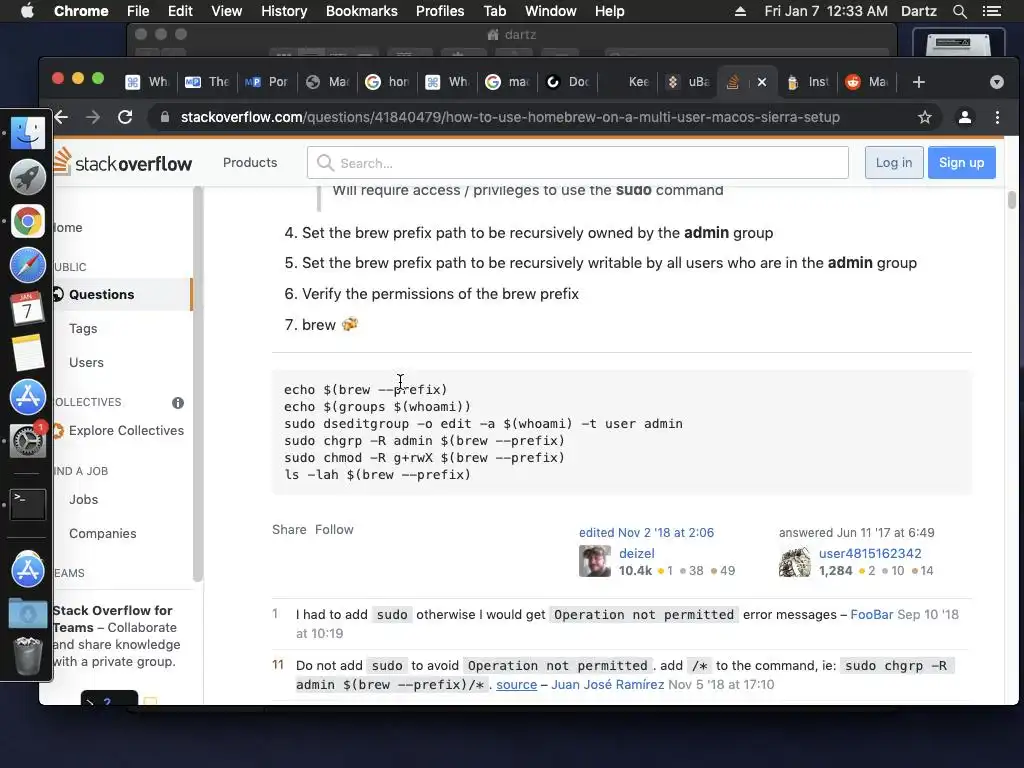Viewport: 1024px width, 768px height.
Task: Open Finder from the Dock
Action: 27,133
